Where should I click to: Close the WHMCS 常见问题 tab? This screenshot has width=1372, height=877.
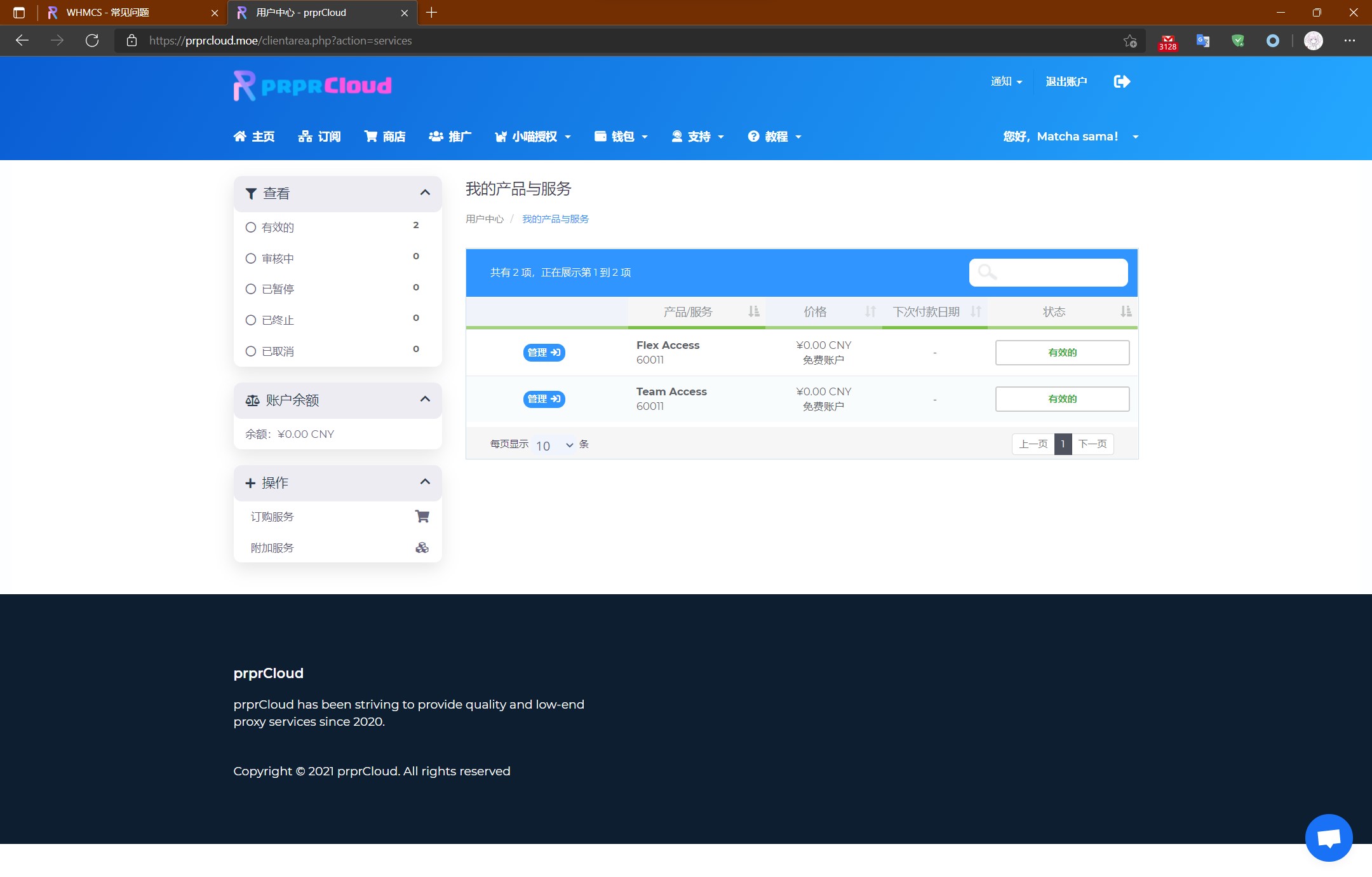pos(215,13)
